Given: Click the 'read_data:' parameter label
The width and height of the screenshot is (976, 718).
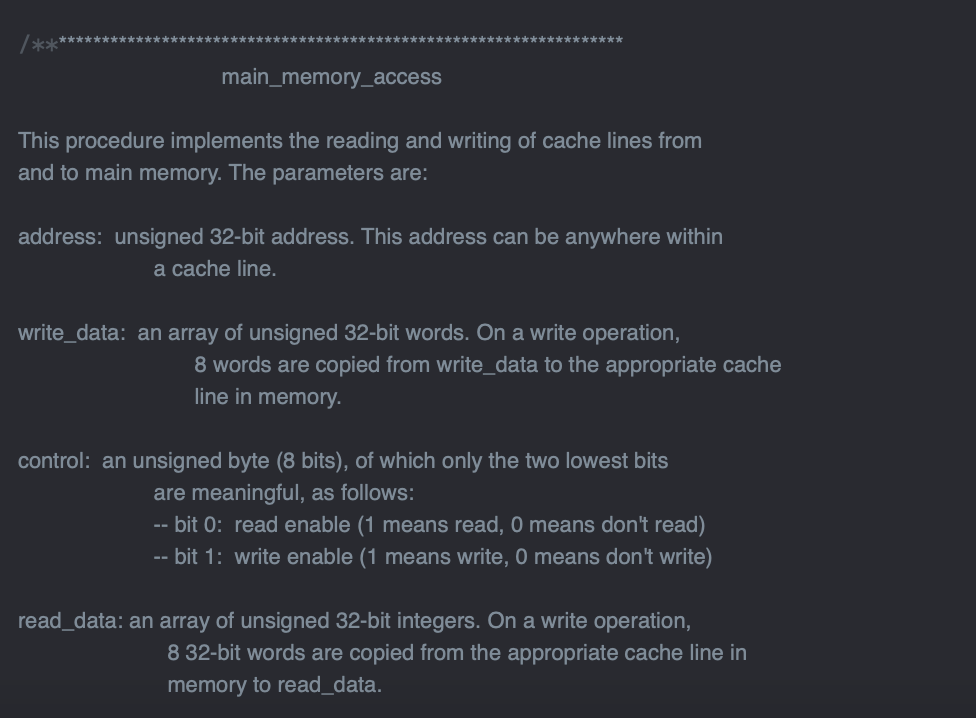Looking at the screenshot, I should point(70,621).
